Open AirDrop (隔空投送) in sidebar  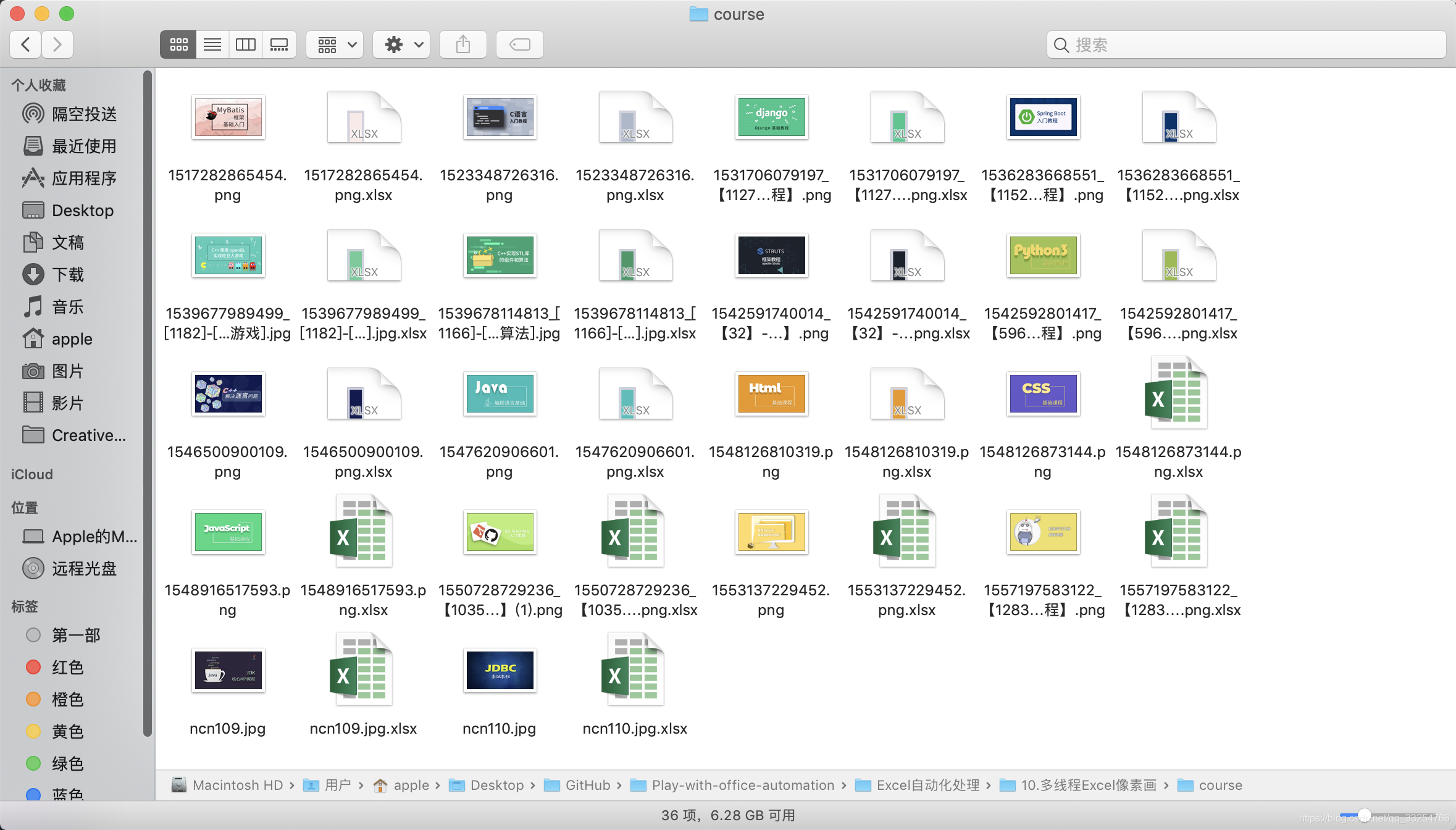coord(70,114)
